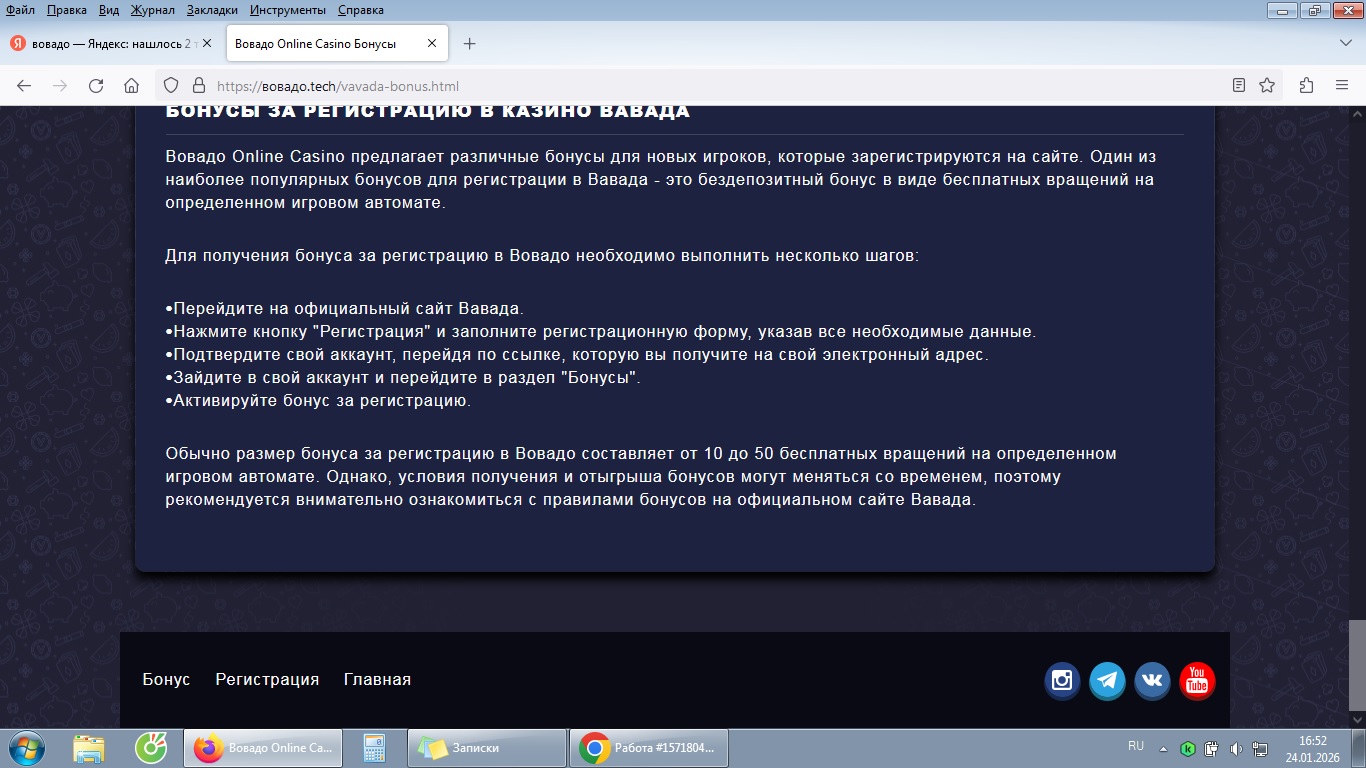This screenshot has height=768, width=1366.
Task: Open the volume control in tray
Action: [1236, 748]
